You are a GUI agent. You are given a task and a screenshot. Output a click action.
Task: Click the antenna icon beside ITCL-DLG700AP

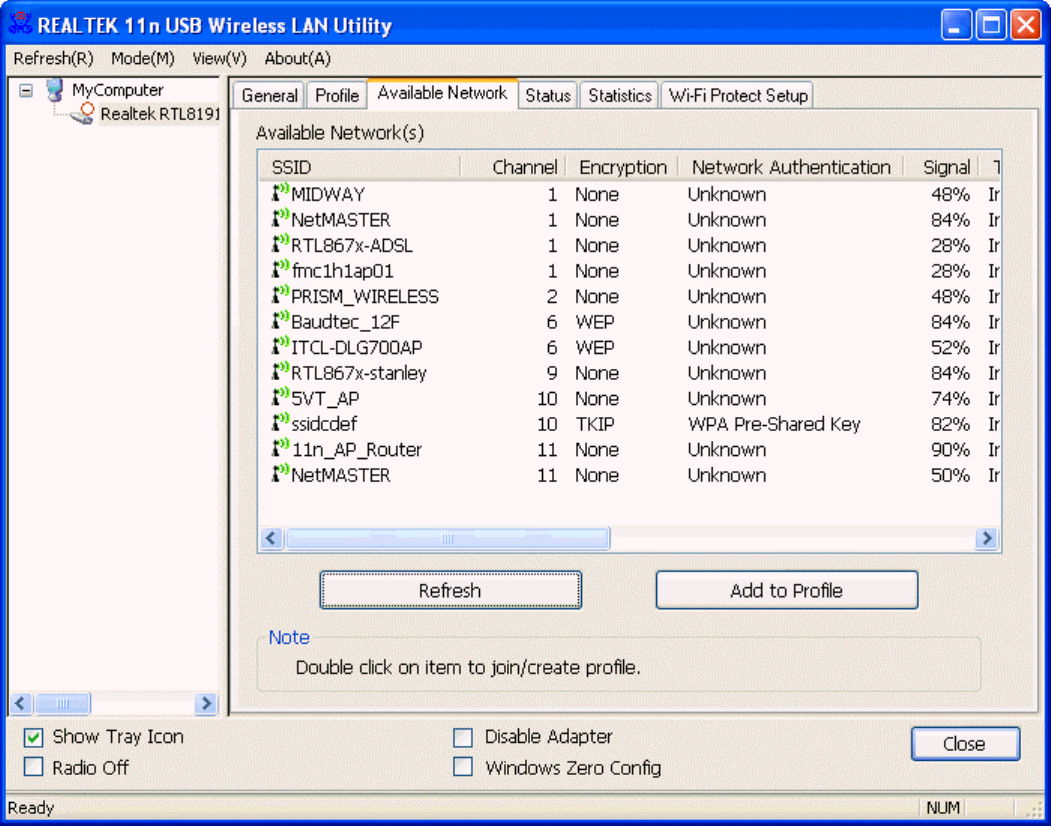[280, 346]
